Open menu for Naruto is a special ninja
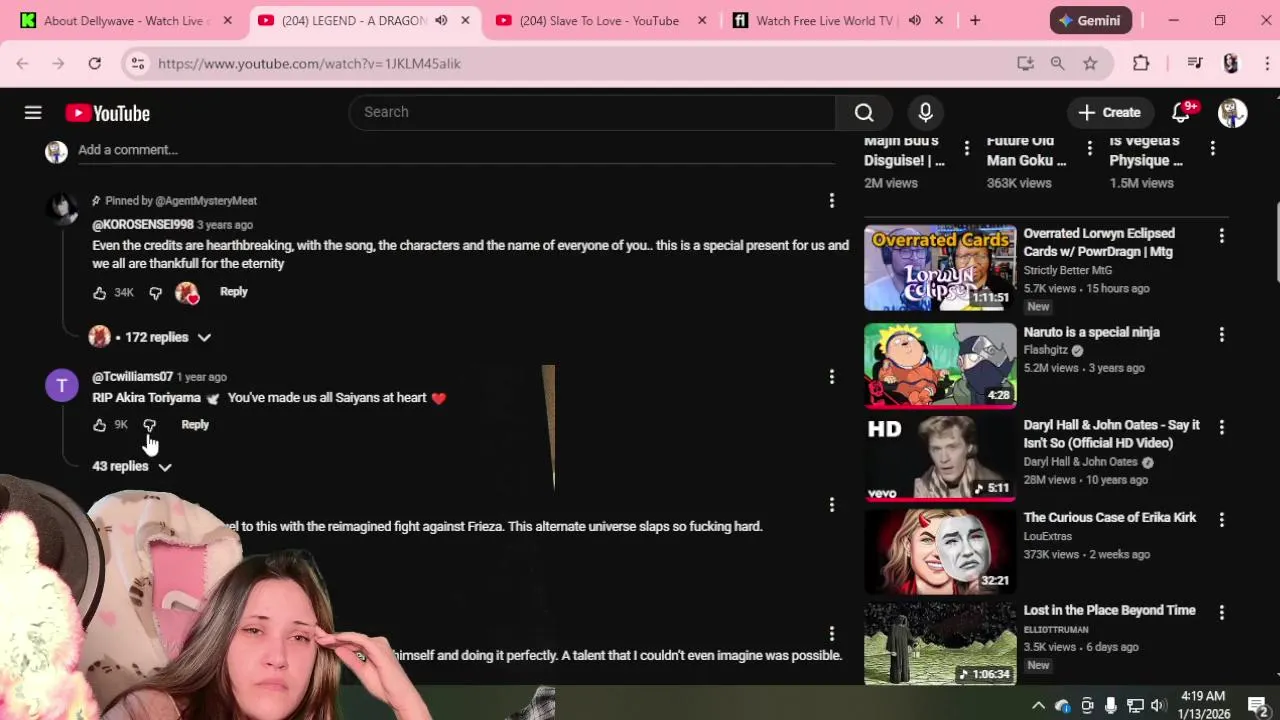 point(1221,334)
